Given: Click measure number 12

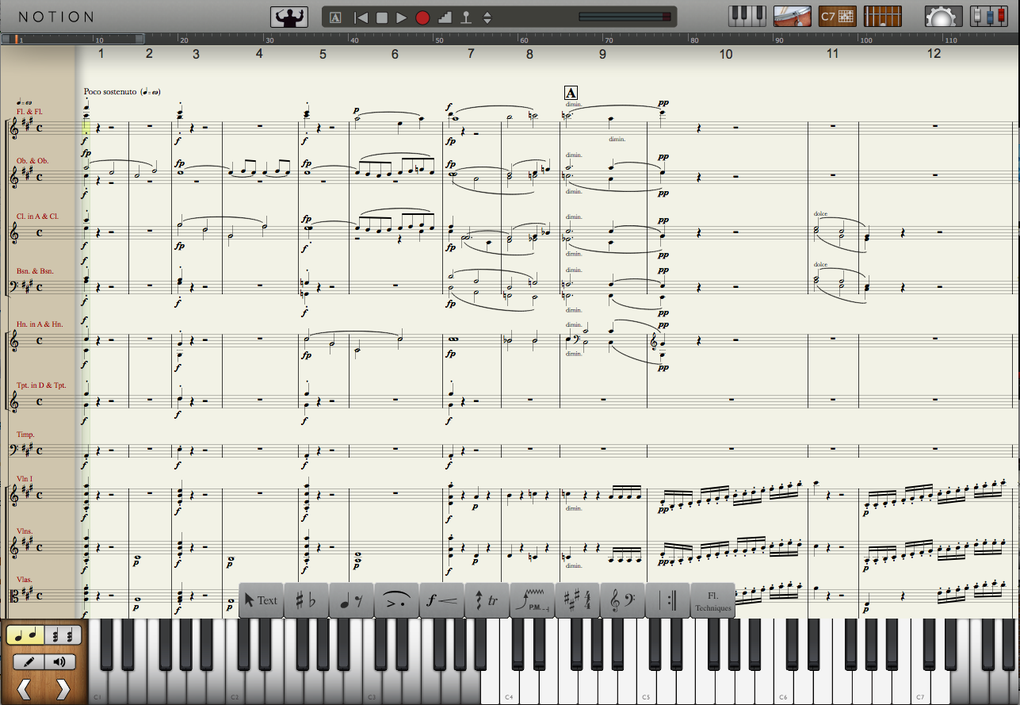Looking at the screenshot, I should point(934,53).
